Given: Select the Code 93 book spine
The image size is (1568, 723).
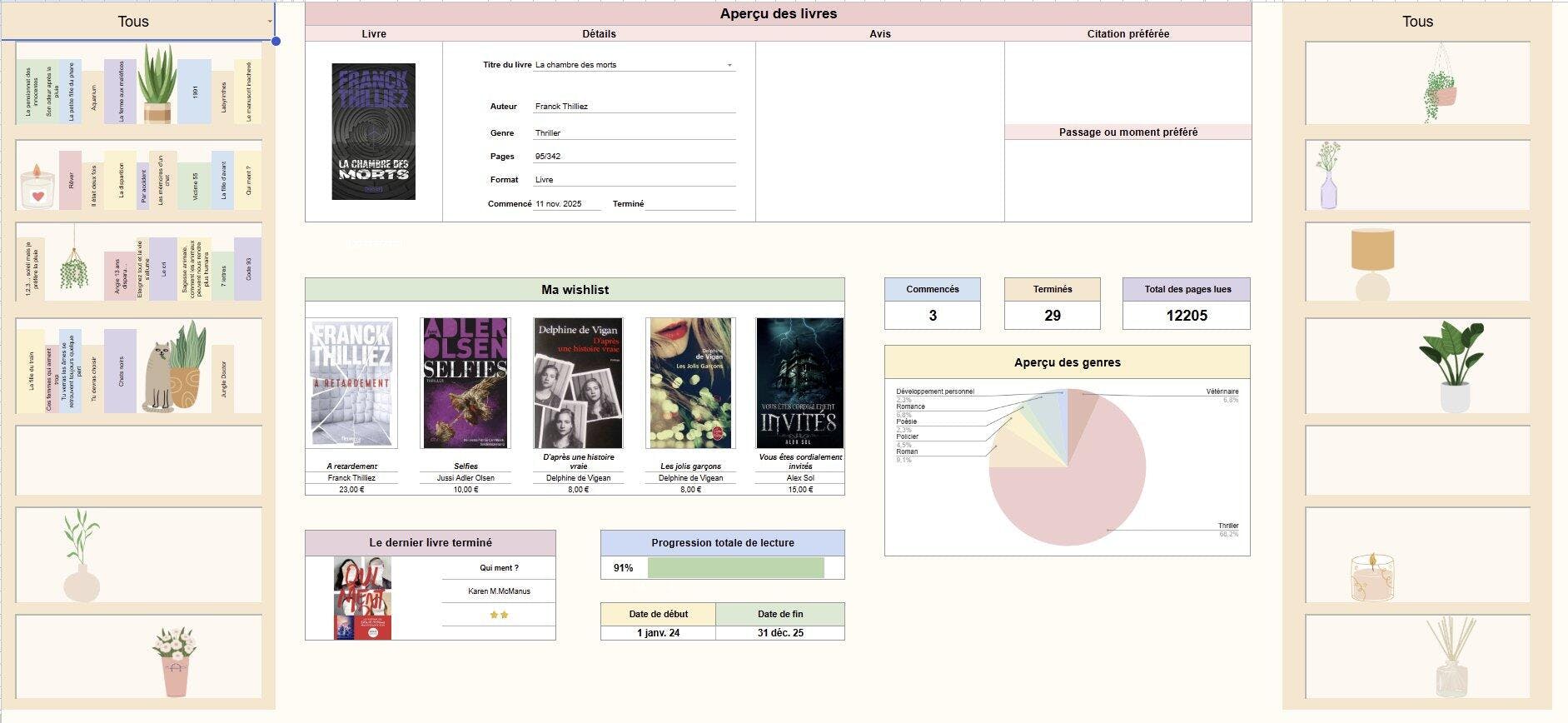Looking at the screenshot, I should click(x=248, y=268).
